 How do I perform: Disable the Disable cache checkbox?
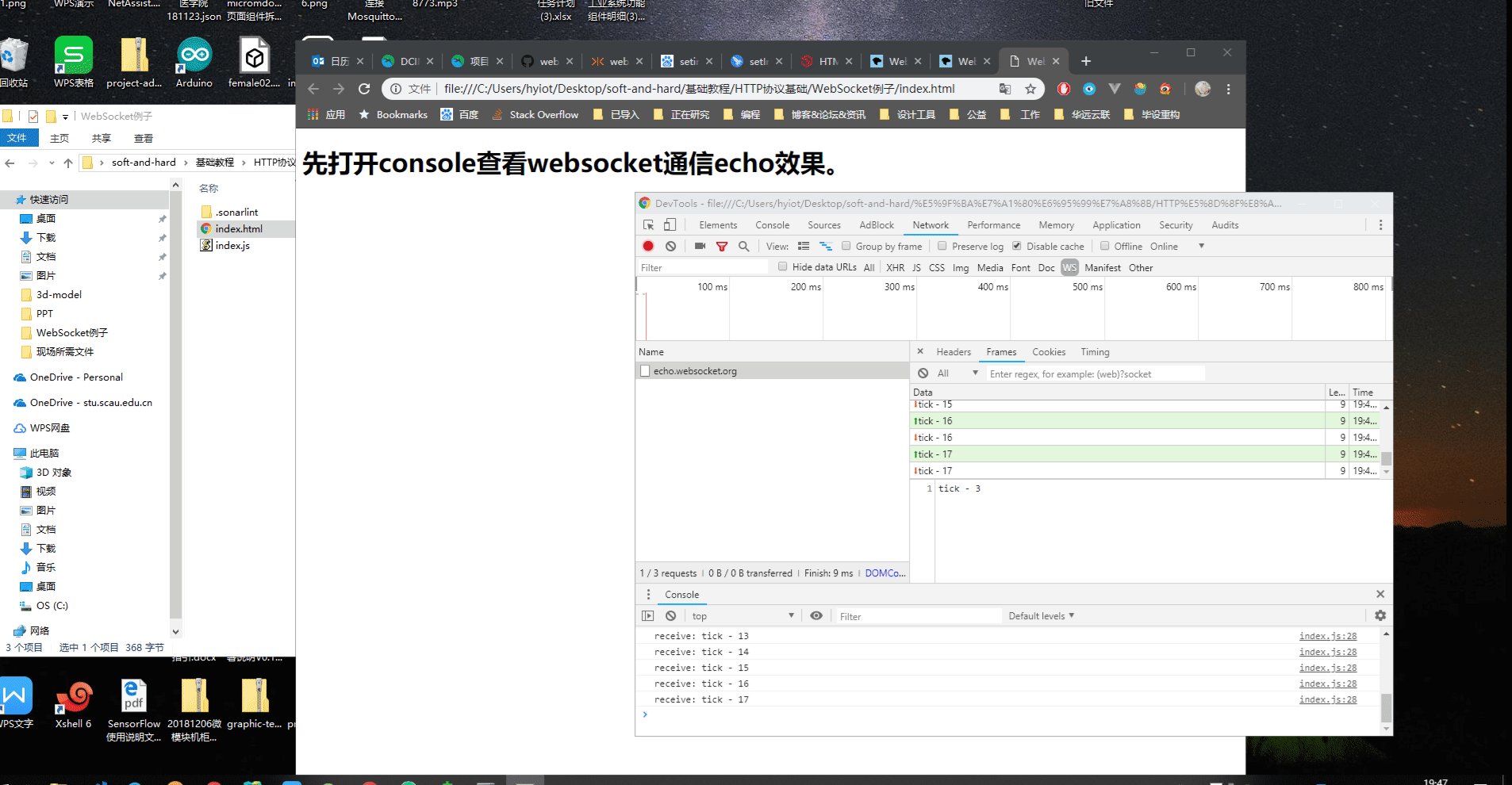point(1018,246)
